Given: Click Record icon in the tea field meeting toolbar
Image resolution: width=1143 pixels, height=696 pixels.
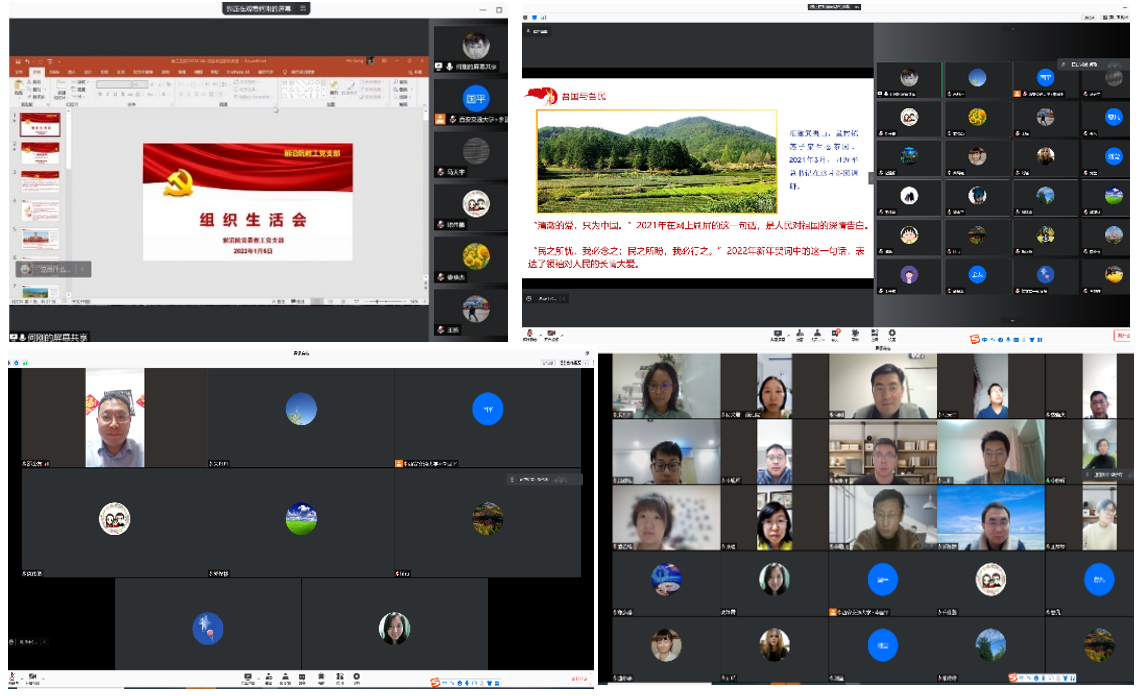Looking at the screenshot, I should 854,334.
